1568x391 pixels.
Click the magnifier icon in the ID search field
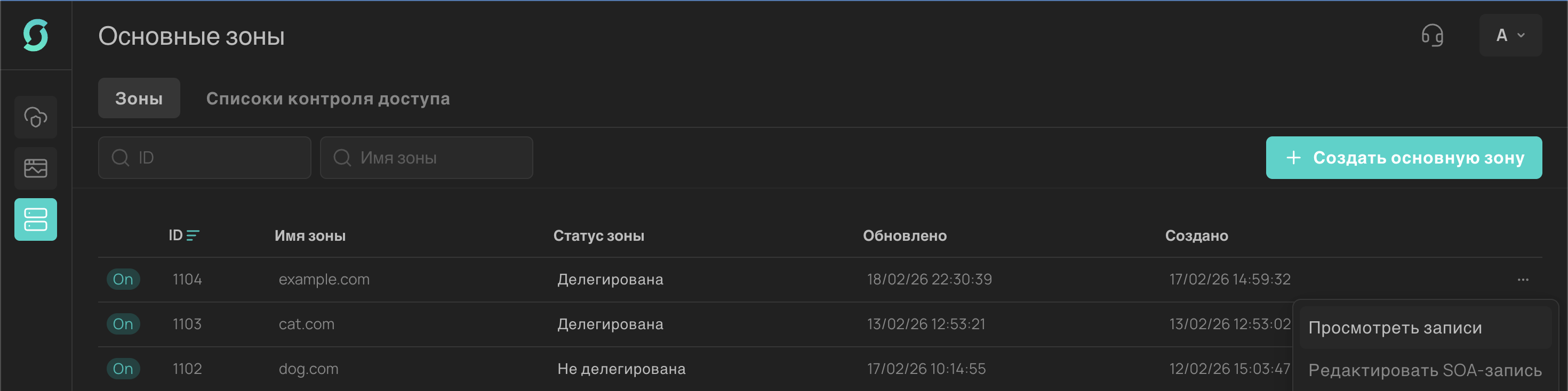click(120, 158)
